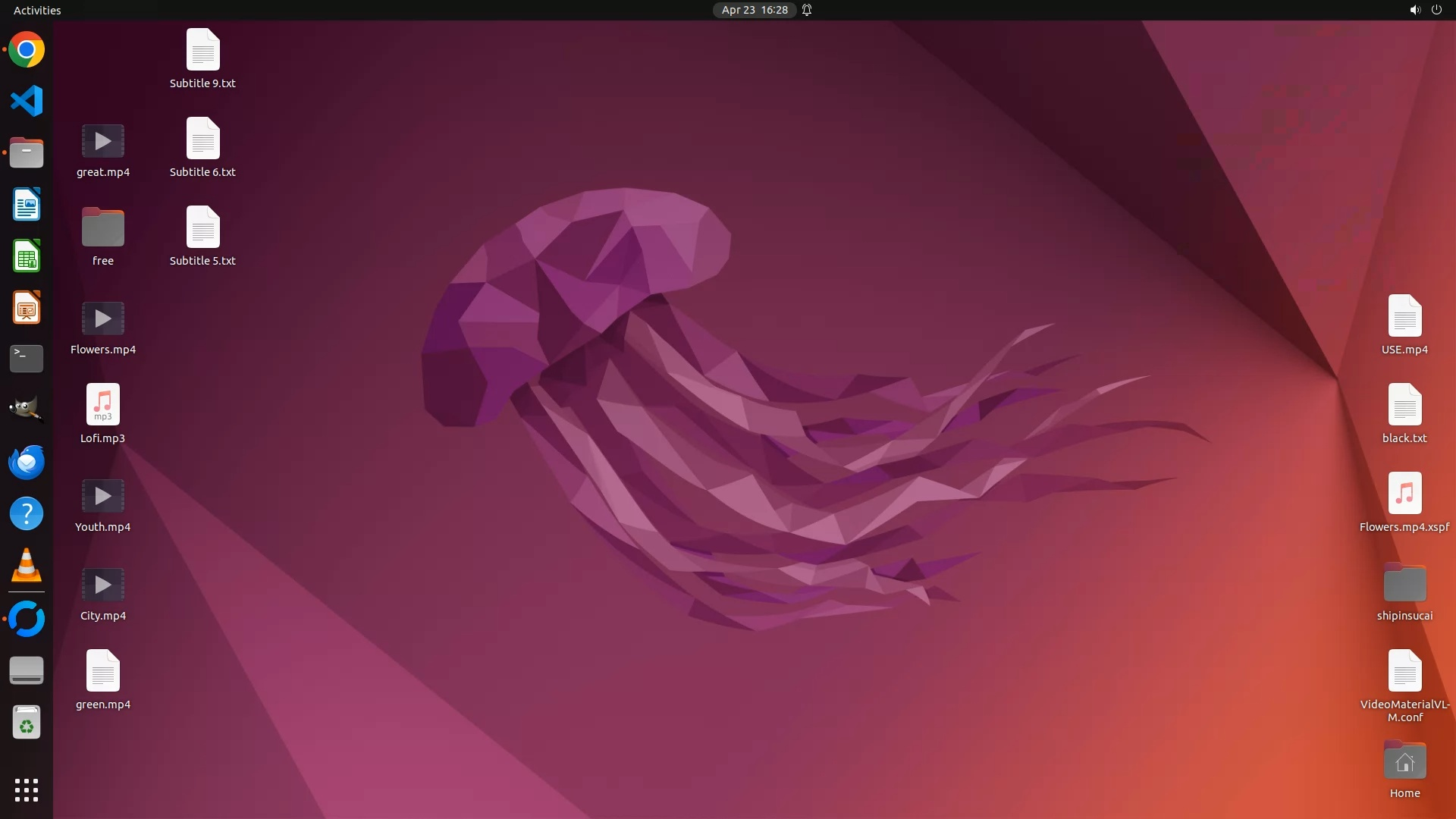This screenshot has width=1456, height=819.
Task: Open LibreOffice Impress from dock
Action: click(27, 308)
